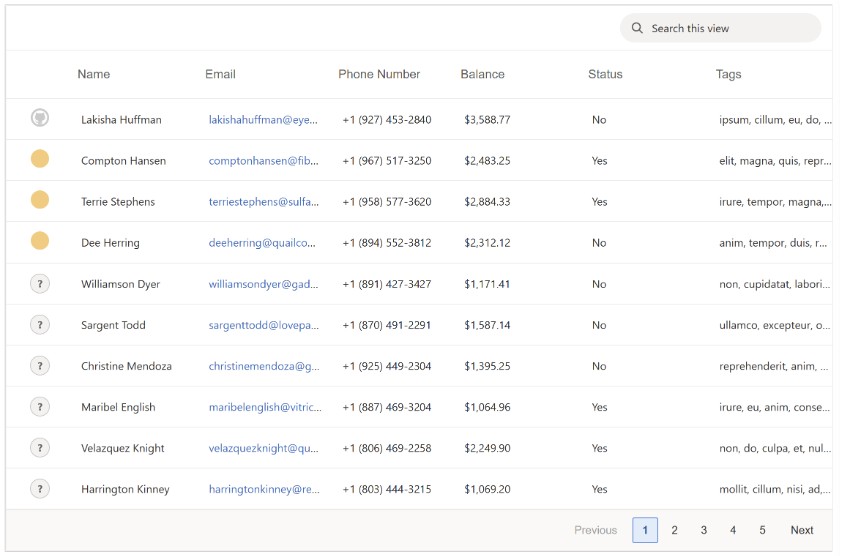Go to page 5

(x=762, y=530)
